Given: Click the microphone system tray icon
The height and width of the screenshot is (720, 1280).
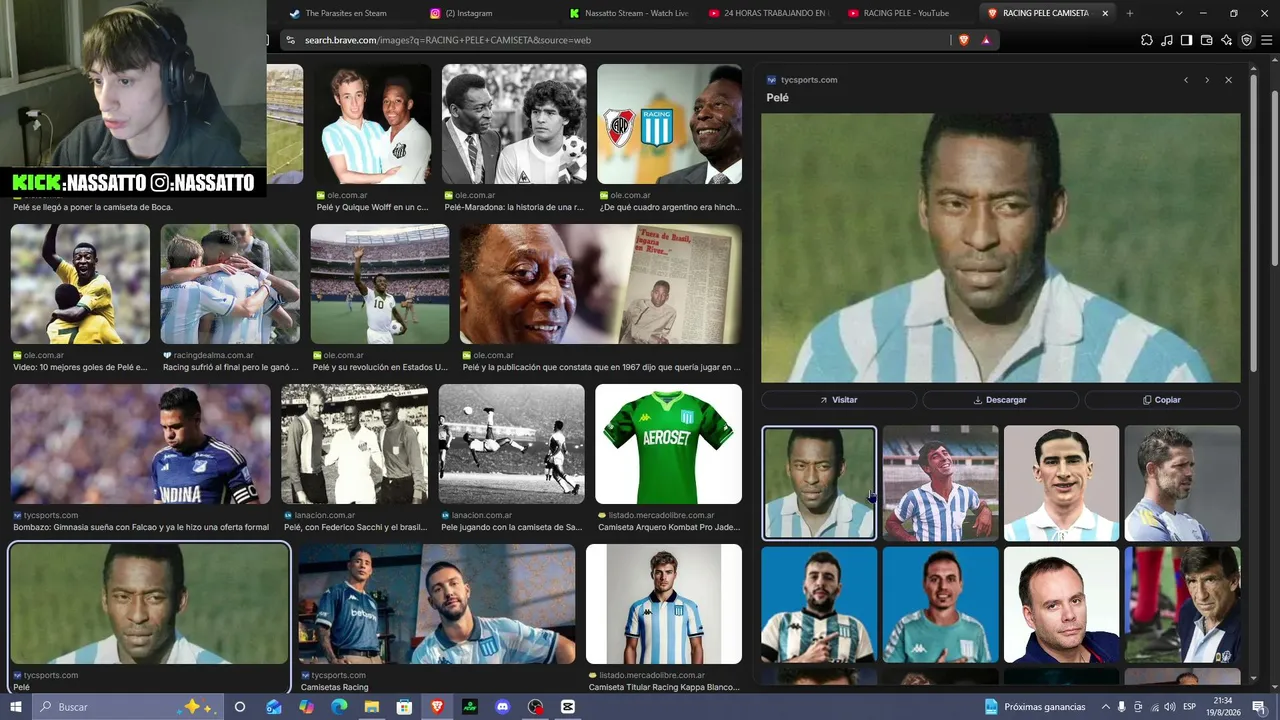Looking at the screenshot, I should [1121, 707].
